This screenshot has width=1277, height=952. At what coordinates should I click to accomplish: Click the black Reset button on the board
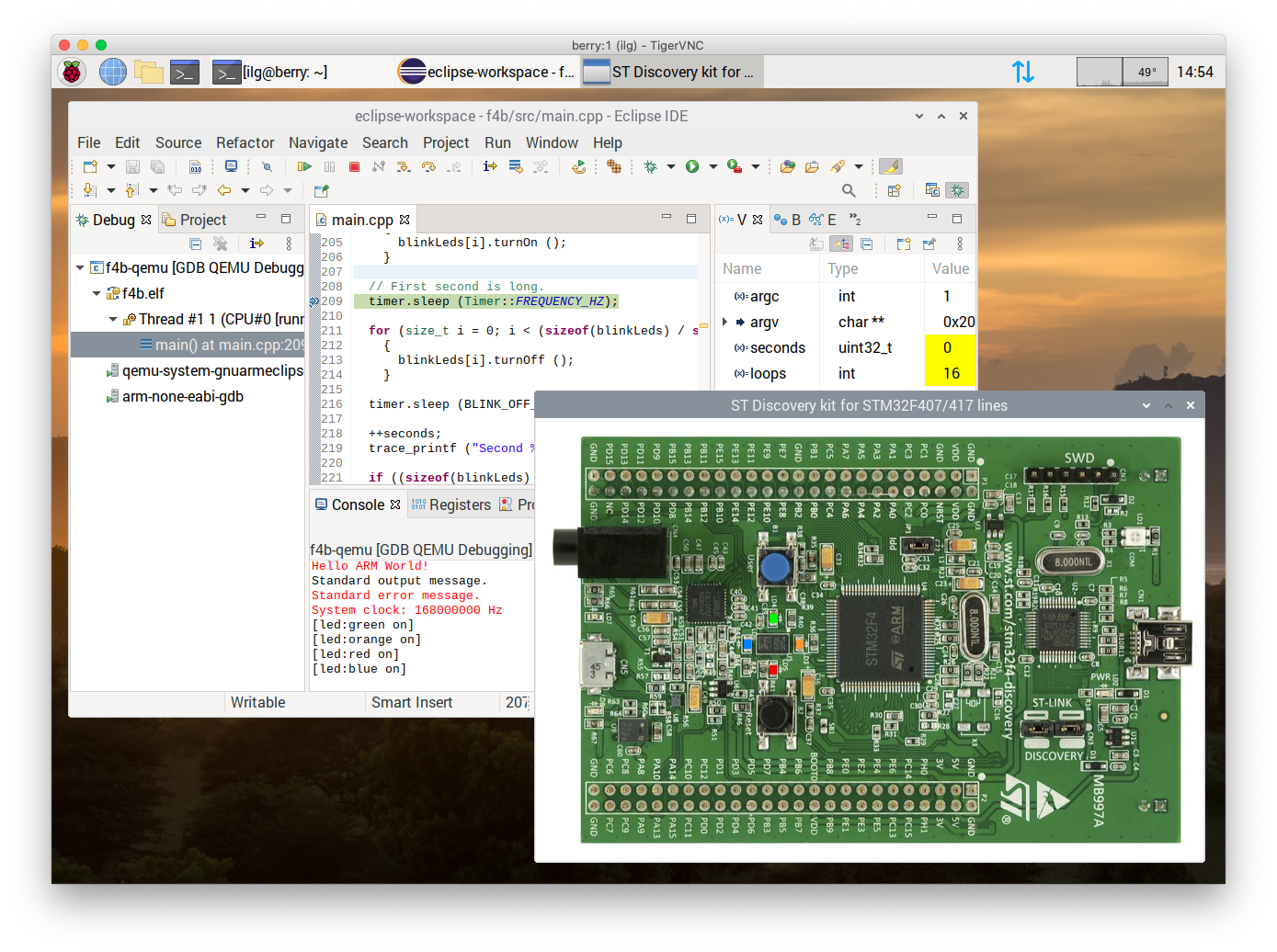tap(776, 713)
